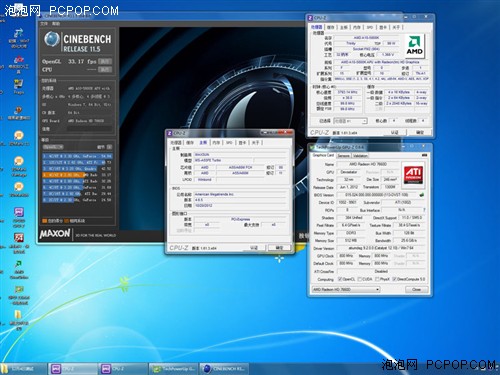
Task: Open the OpenGL ranking dropdown in Cinebench
Action: 53,147
